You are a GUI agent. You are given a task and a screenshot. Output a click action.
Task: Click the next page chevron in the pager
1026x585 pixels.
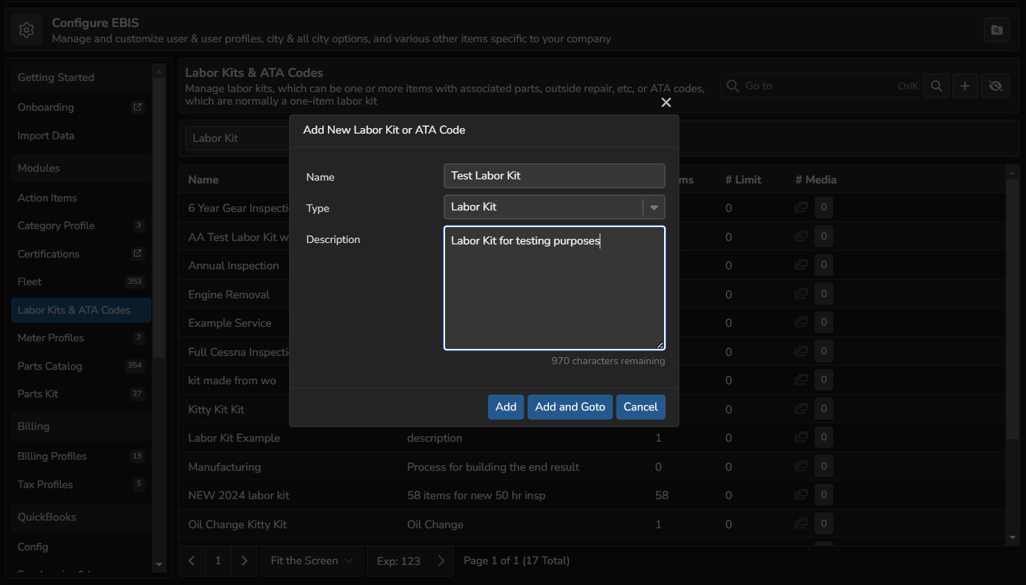(244, 561)
